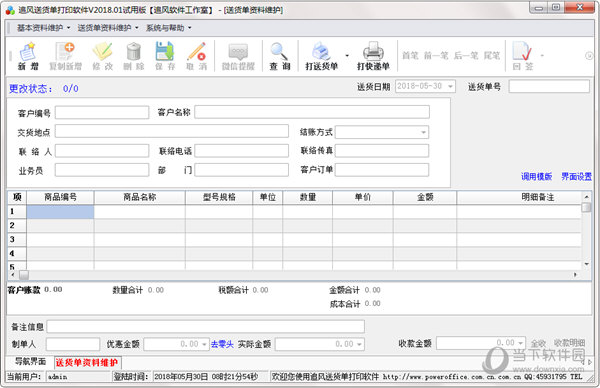Screen dimensions: 600x388
Task: Go to 前一笔 previous record
Action: point(436,56)
